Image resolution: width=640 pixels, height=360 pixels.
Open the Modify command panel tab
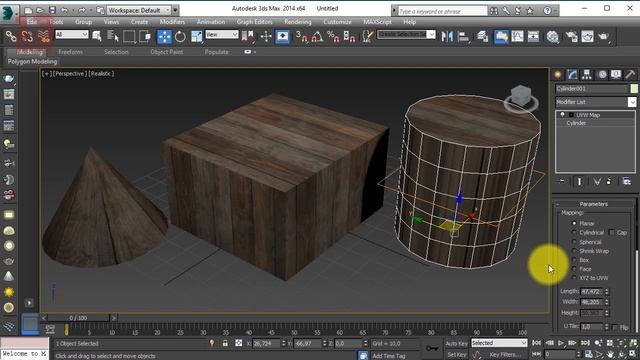[x=572, y=74]
